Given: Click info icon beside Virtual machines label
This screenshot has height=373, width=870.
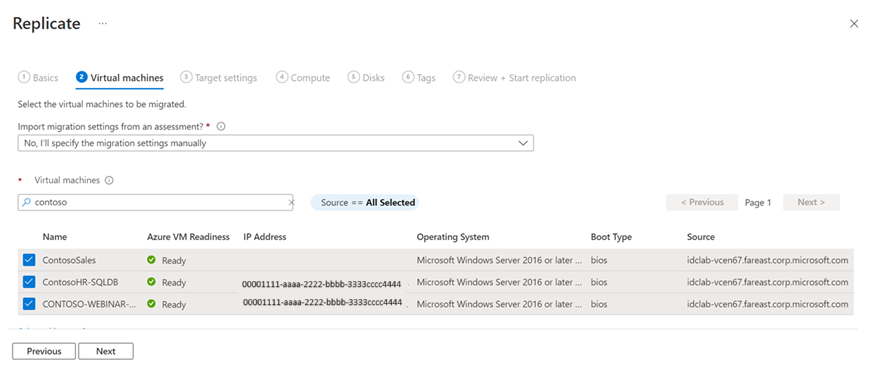Looking at the screenshot, I should point(109,180).
